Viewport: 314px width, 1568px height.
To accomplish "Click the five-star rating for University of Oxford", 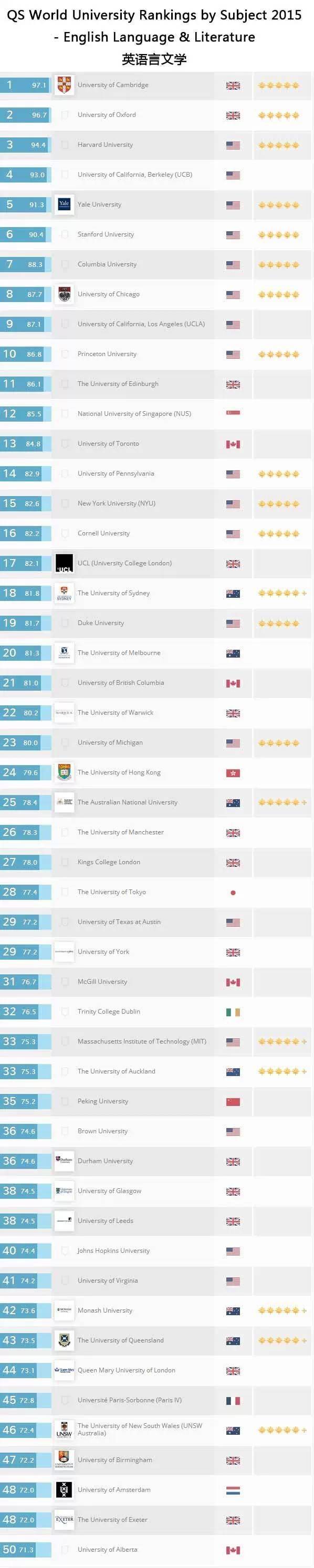I will coord(279,115).
